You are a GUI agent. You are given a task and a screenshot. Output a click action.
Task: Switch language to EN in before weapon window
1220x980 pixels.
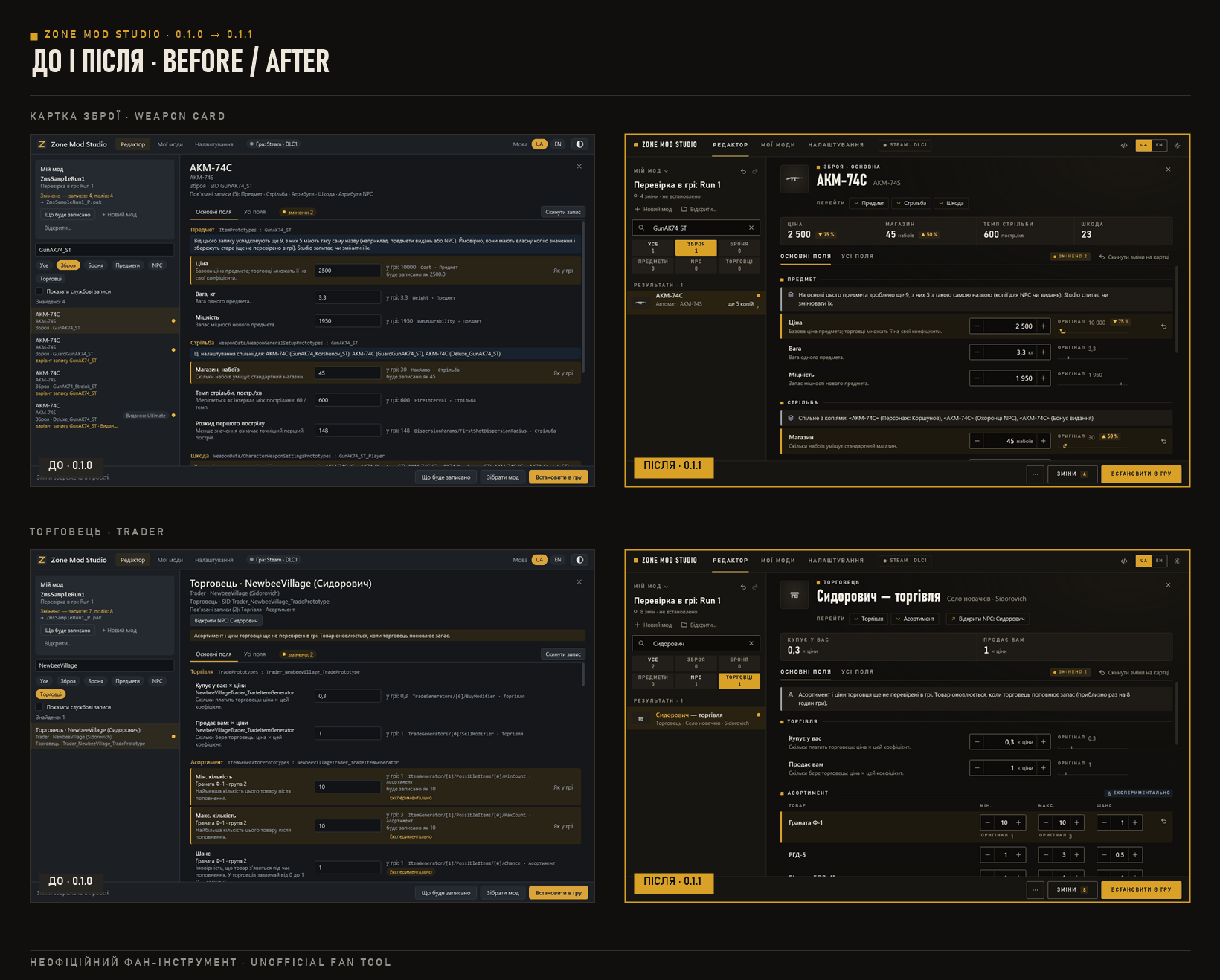[558, 144]
